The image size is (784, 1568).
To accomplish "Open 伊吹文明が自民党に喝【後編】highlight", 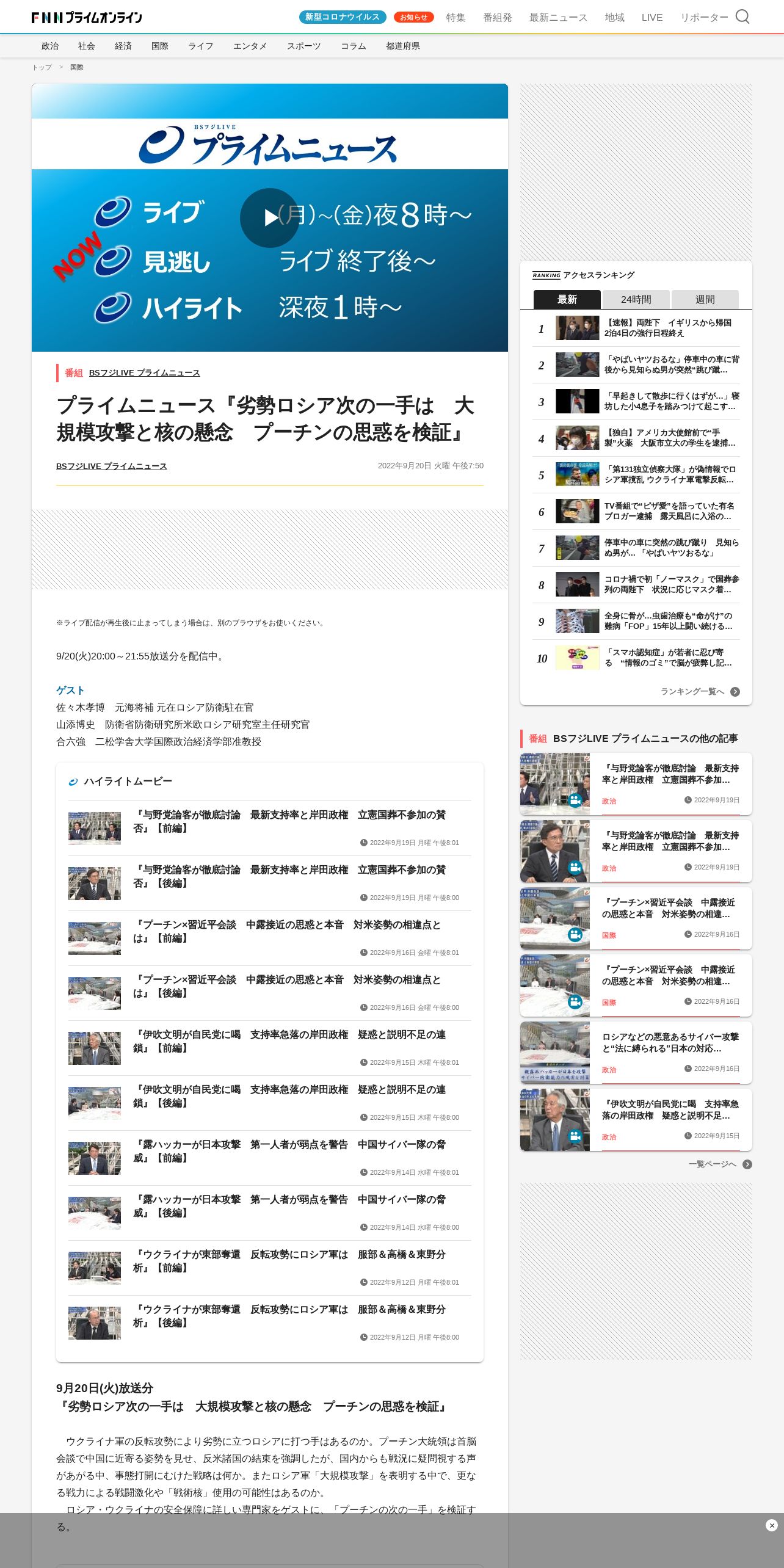I will point(270,1103).
